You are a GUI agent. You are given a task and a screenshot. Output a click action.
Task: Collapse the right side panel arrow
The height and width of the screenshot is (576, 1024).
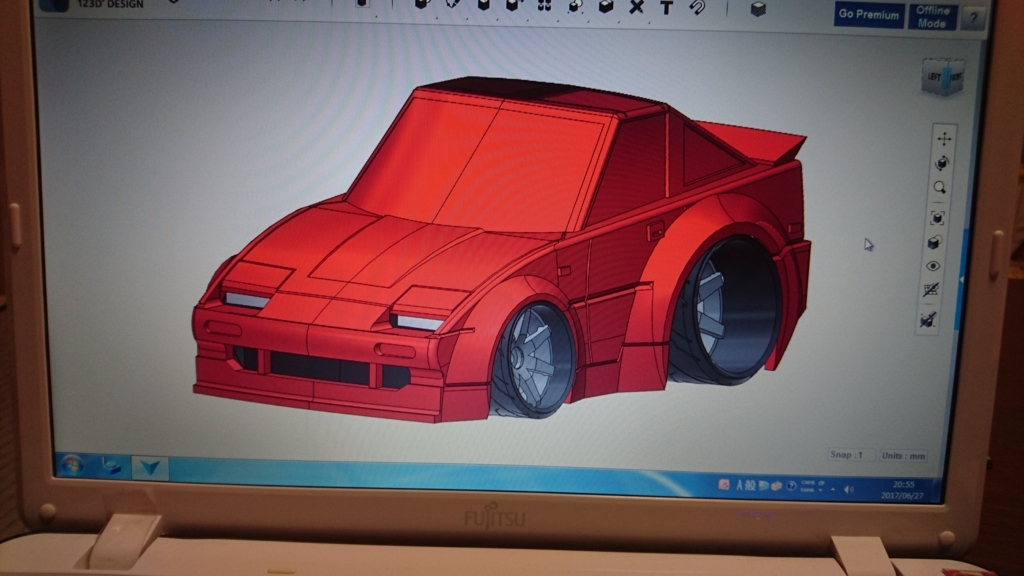click(x=961, y=280)
